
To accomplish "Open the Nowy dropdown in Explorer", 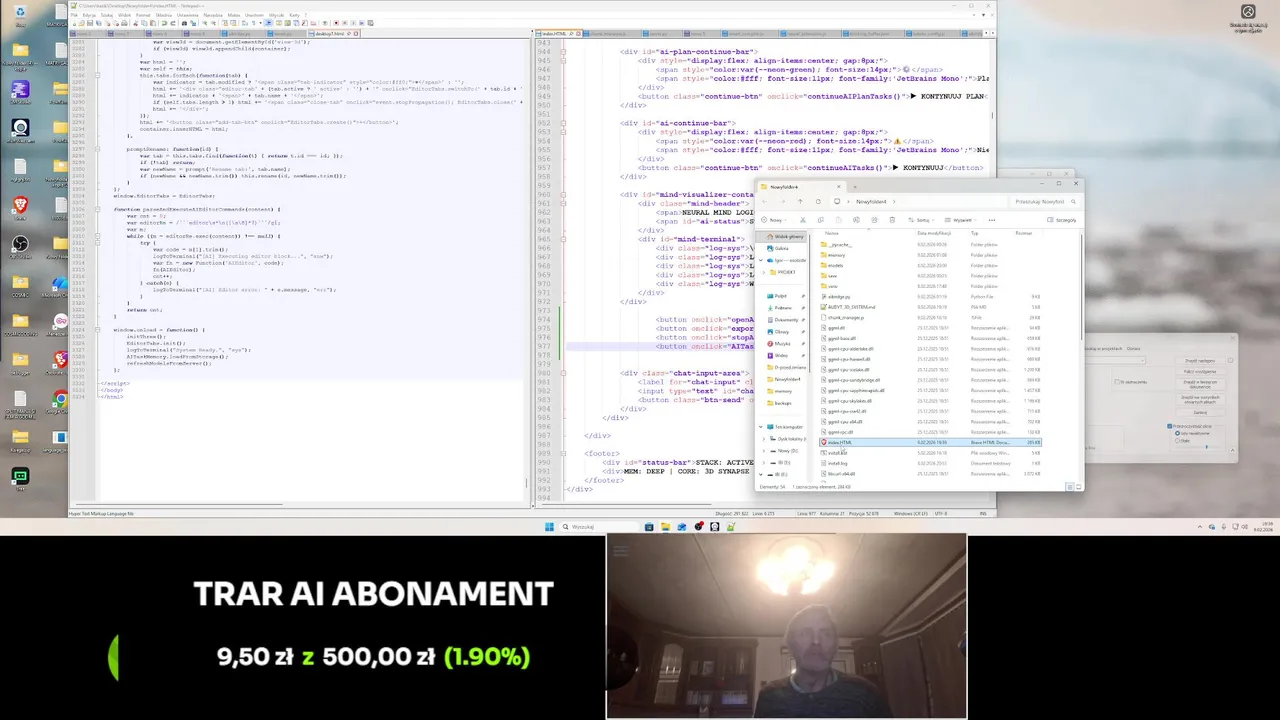I will (x=774, y=220).
